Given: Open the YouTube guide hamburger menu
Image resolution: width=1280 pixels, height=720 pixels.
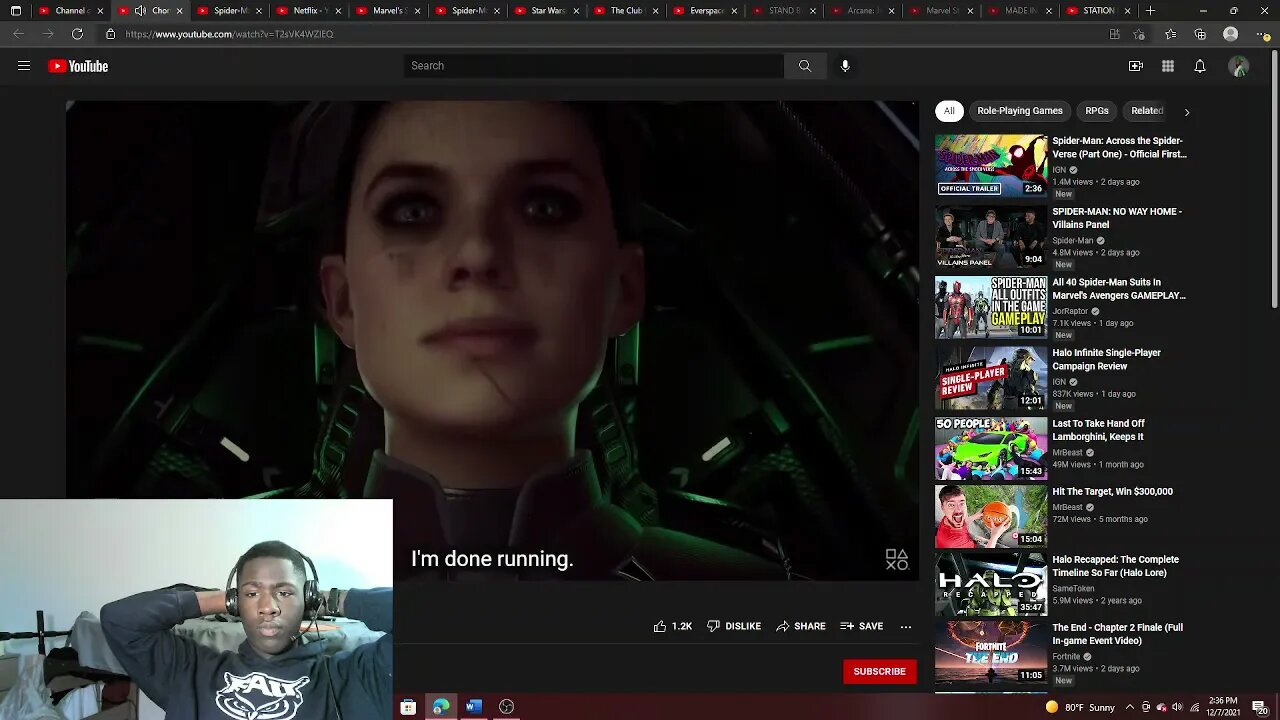Looking at the screenshot, I should pyautogui.click(x=24, y=66).
